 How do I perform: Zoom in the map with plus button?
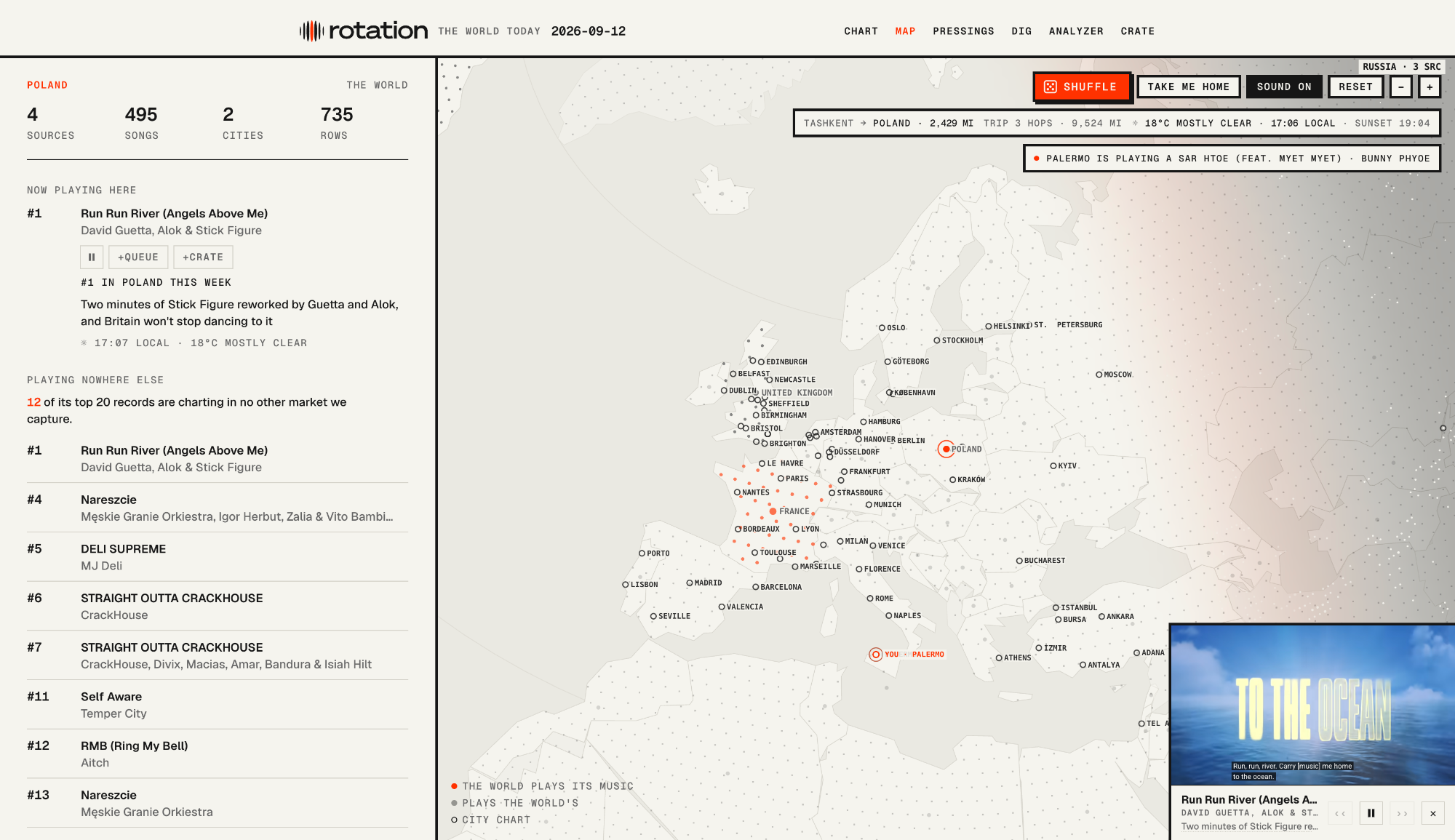1430,87
